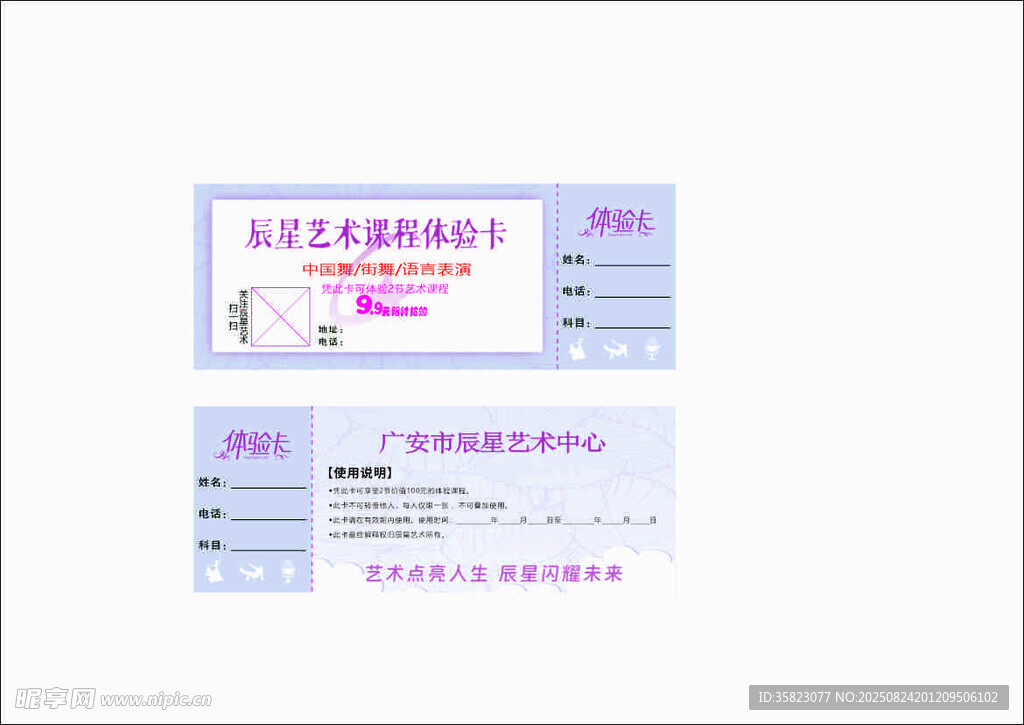Click the microphone icon on the bottom card stub

(288, 572)
